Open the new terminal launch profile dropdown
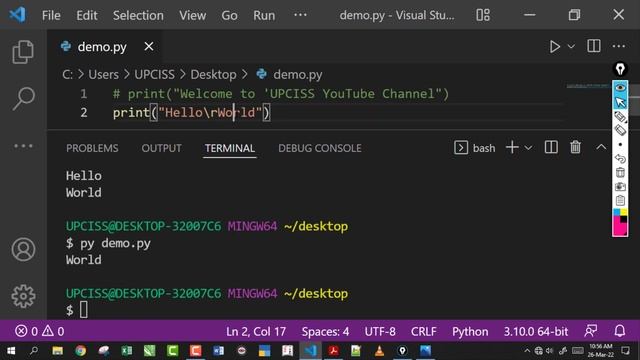640x360 pixels. coord(528,147)
